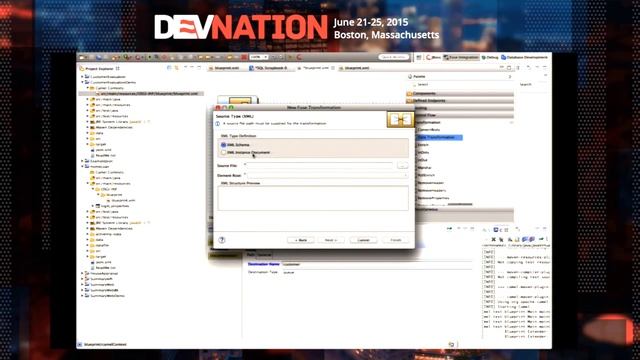Click the Destination Type field in Properties
Screen dimensions: 640x360
(x=378, y=272)
